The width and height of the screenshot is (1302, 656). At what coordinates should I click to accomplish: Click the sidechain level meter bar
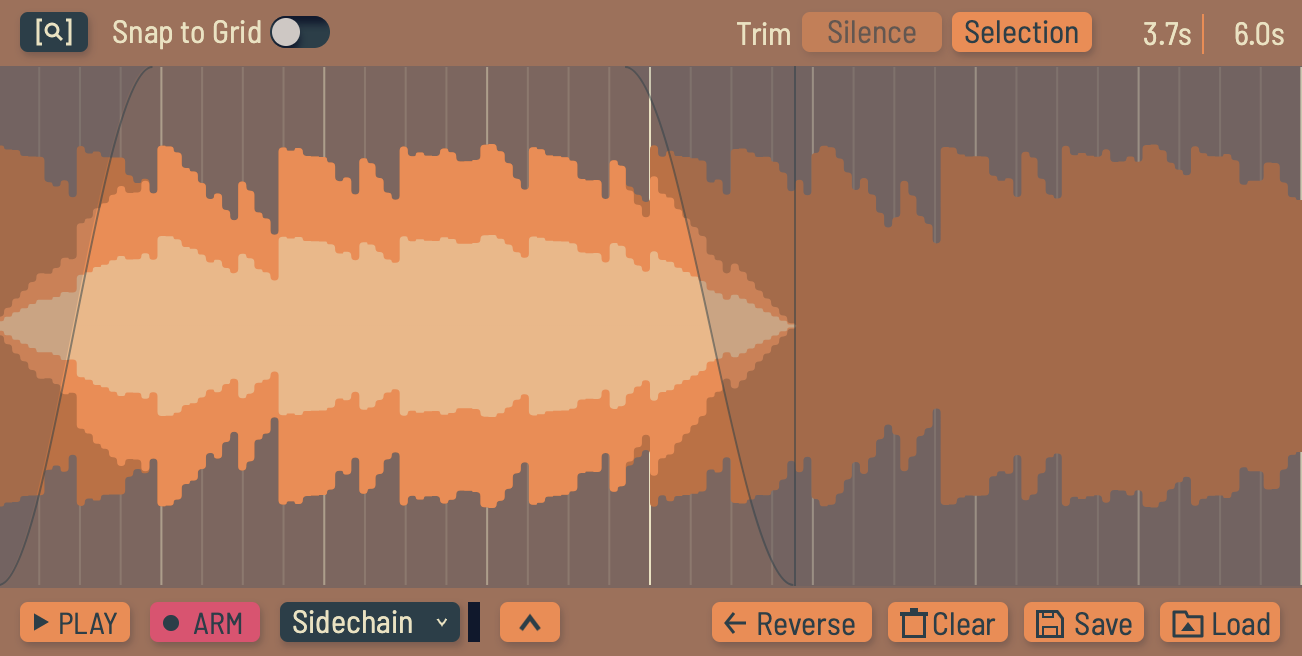474,622
